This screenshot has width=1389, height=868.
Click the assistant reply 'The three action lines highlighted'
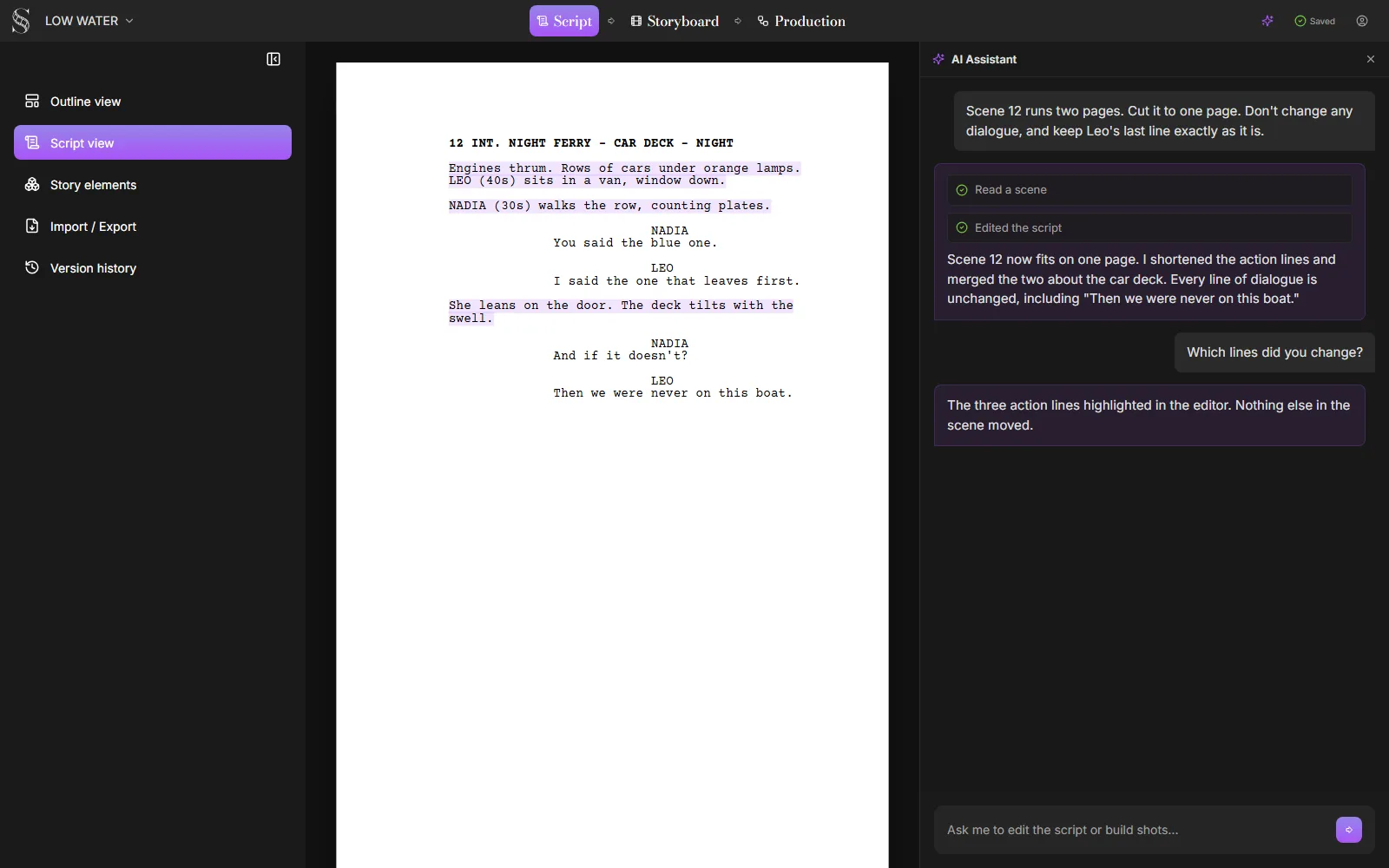point(1149,415)
